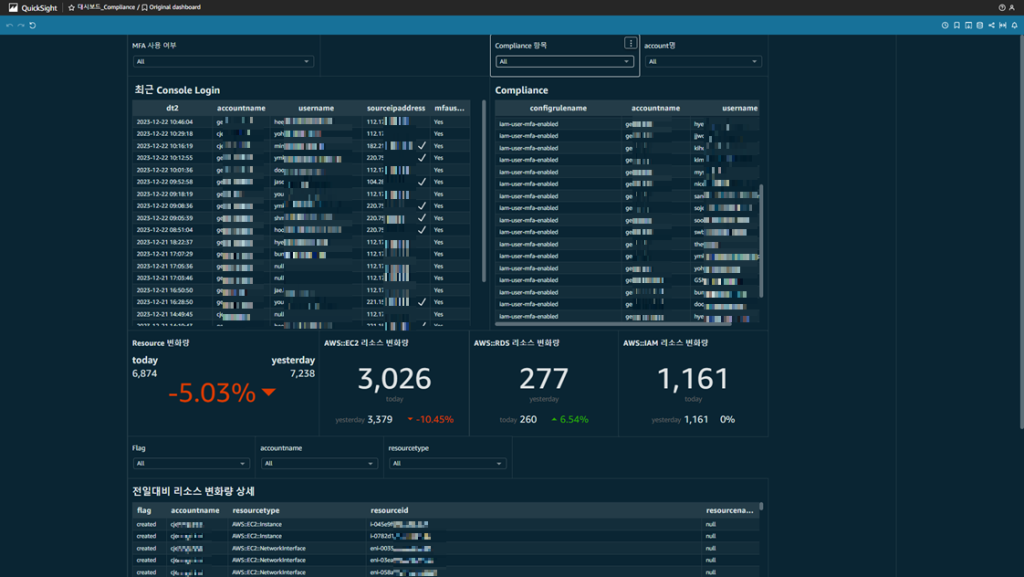Screen dimensions: 1024x577
Task: Expand the account명 filter dropdown
Action: click(703, 62)
